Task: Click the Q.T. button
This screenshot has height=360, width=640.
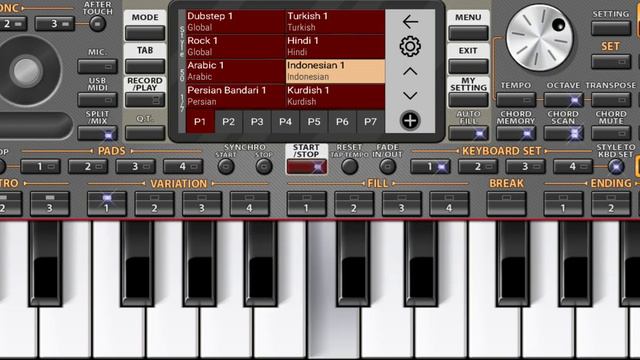Action: (x=145, y=133)
